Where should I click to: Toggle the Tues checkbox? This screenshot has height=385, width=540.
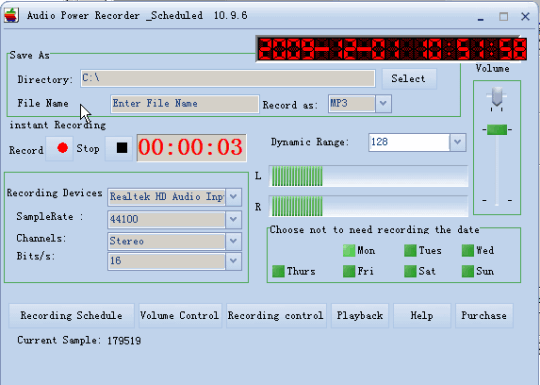pyautogui.click(x=410, y=250)
